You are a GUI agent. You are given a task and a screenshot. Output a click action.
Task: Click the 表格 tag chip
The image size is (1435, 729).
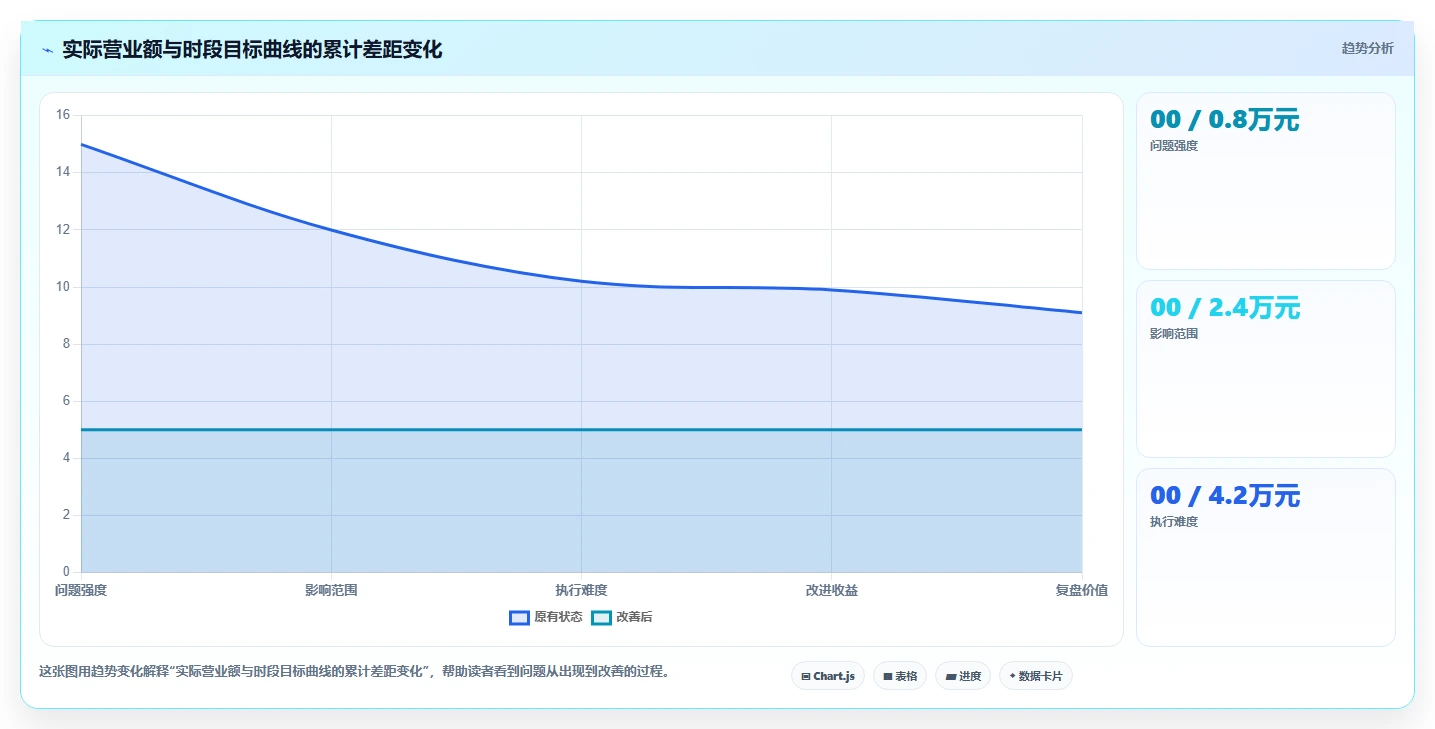pyautogui.click(x=900, y=676)
